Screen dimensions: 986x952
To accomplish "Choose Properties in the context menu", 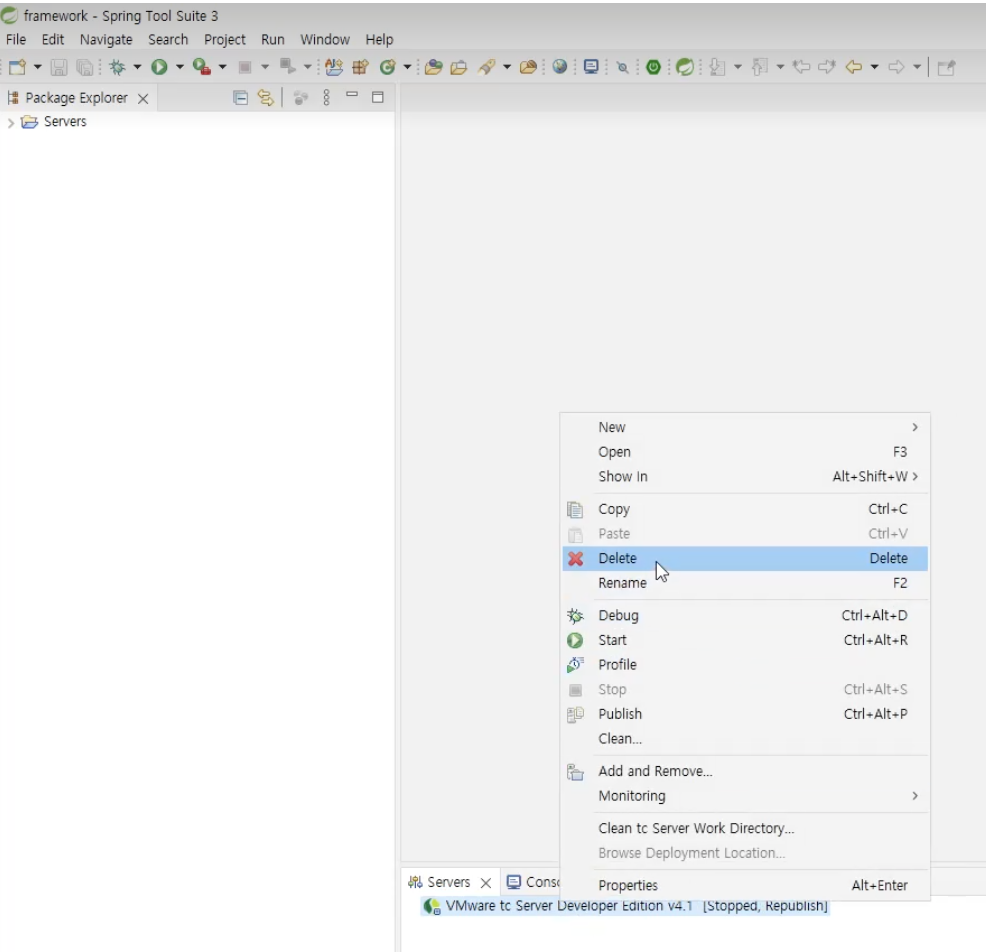I will click(x=745, y=885).
